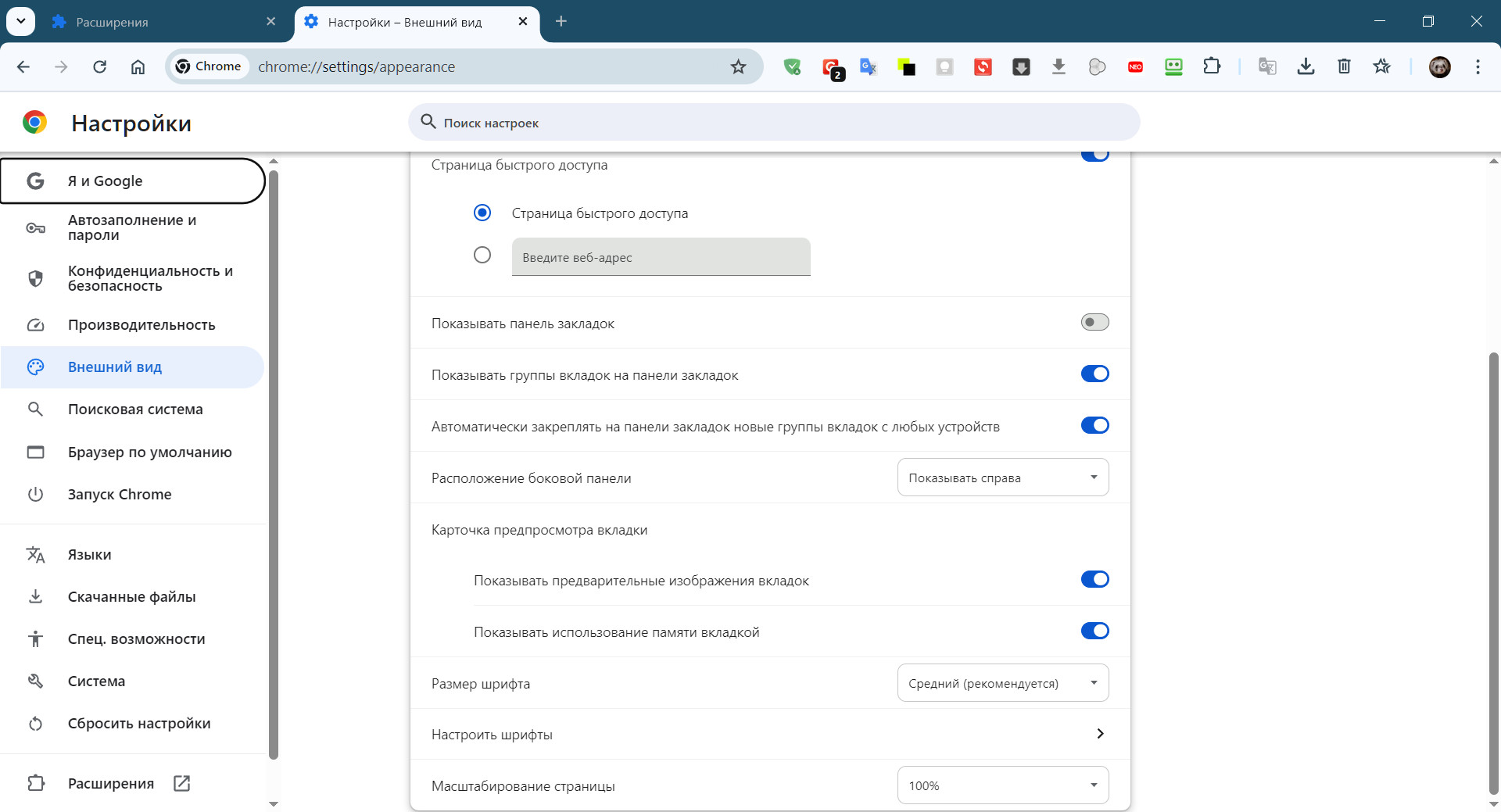Click the Поиск настроек search field
The width and height of the screenshot is (1501, 812).
(x=774, y=123)
